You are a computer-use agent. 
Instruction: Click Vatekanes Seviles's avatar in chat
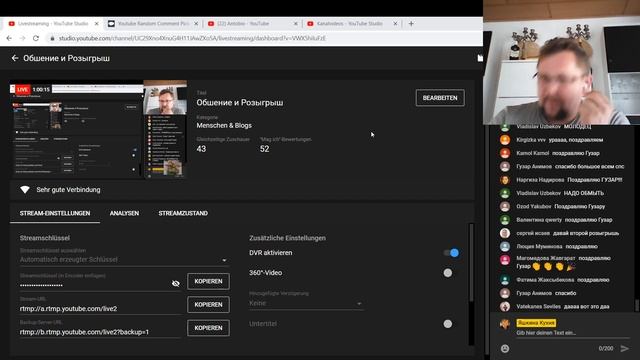[505, 307]
